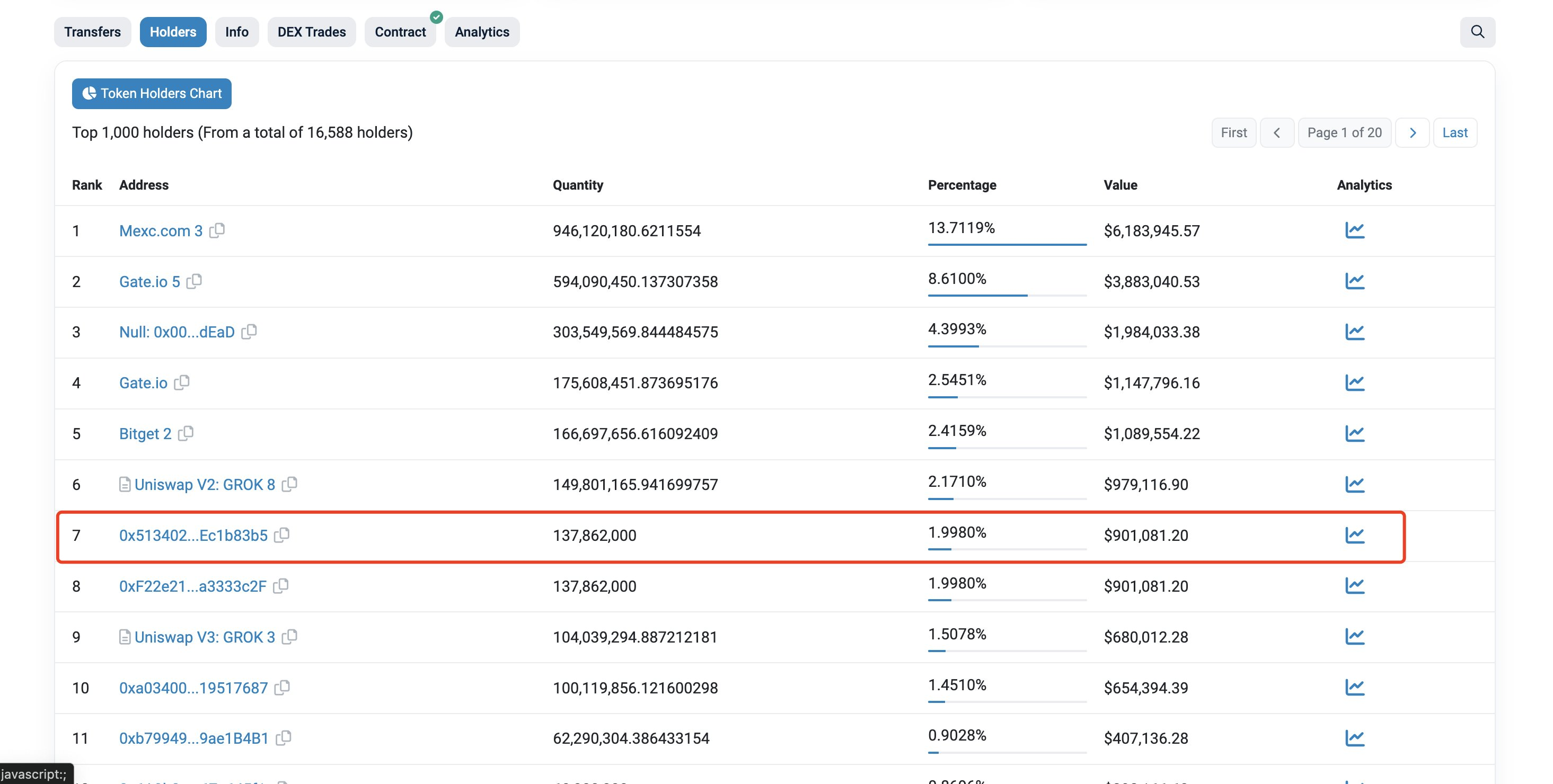This screenshot has height=784, width=1553.
Task: Switch to the Analytics tab
Action: tap(482, 32)
